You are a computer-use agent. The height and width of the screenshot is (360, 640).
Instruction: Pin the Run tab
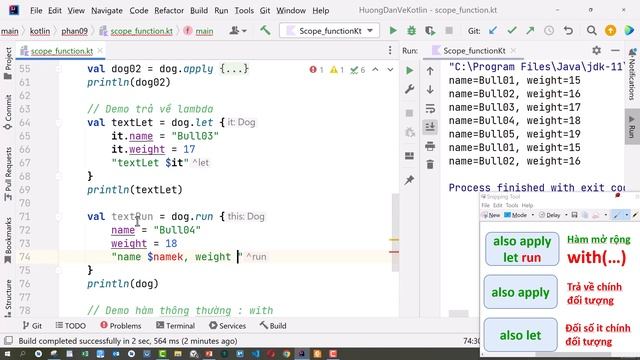coord(409,180)
